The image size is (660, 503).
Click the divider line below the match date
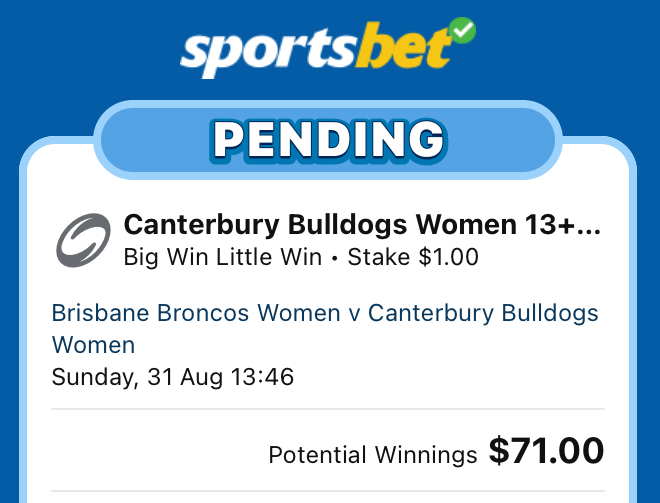click(x=328, y=409)
